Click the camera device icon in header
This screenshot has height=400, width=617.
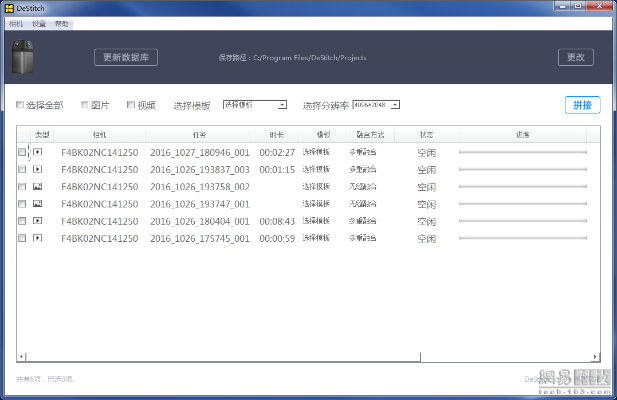23,58
